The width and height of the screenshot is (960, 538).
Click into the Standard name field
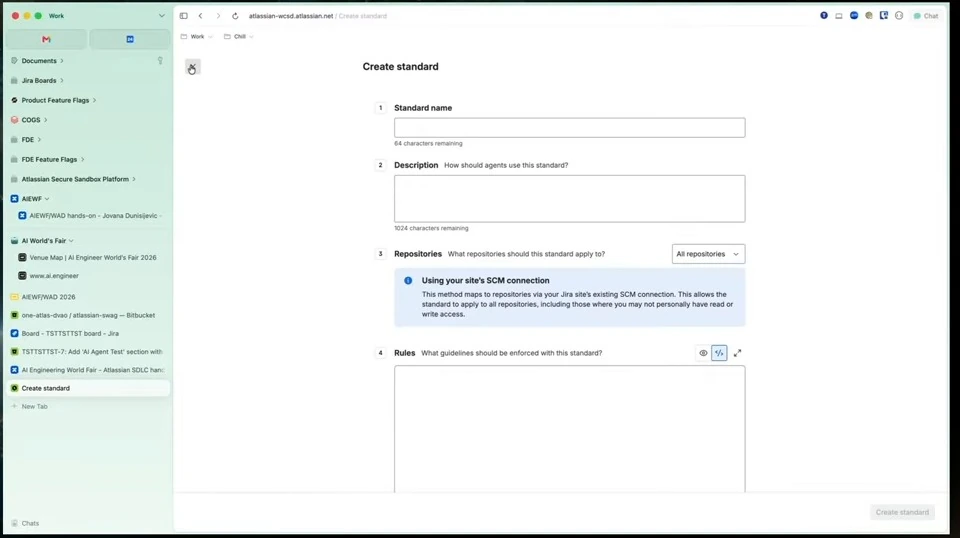click(x=569, y=128)
